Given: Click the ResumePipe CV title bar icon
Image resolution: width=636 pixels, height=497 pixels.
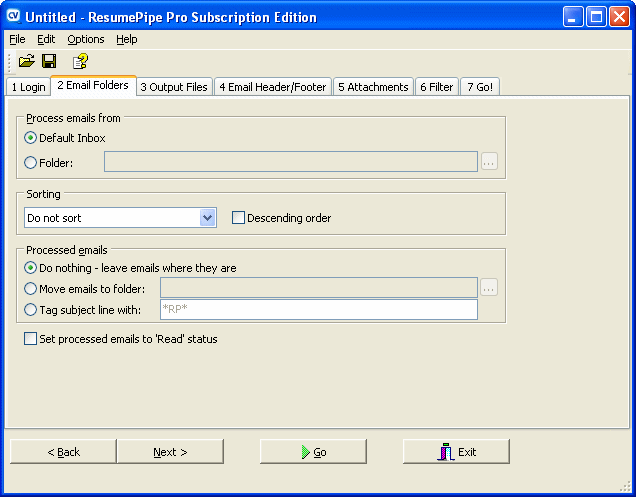Looking at the screenshot, I should pyautogui.click(x=14, y=17).
